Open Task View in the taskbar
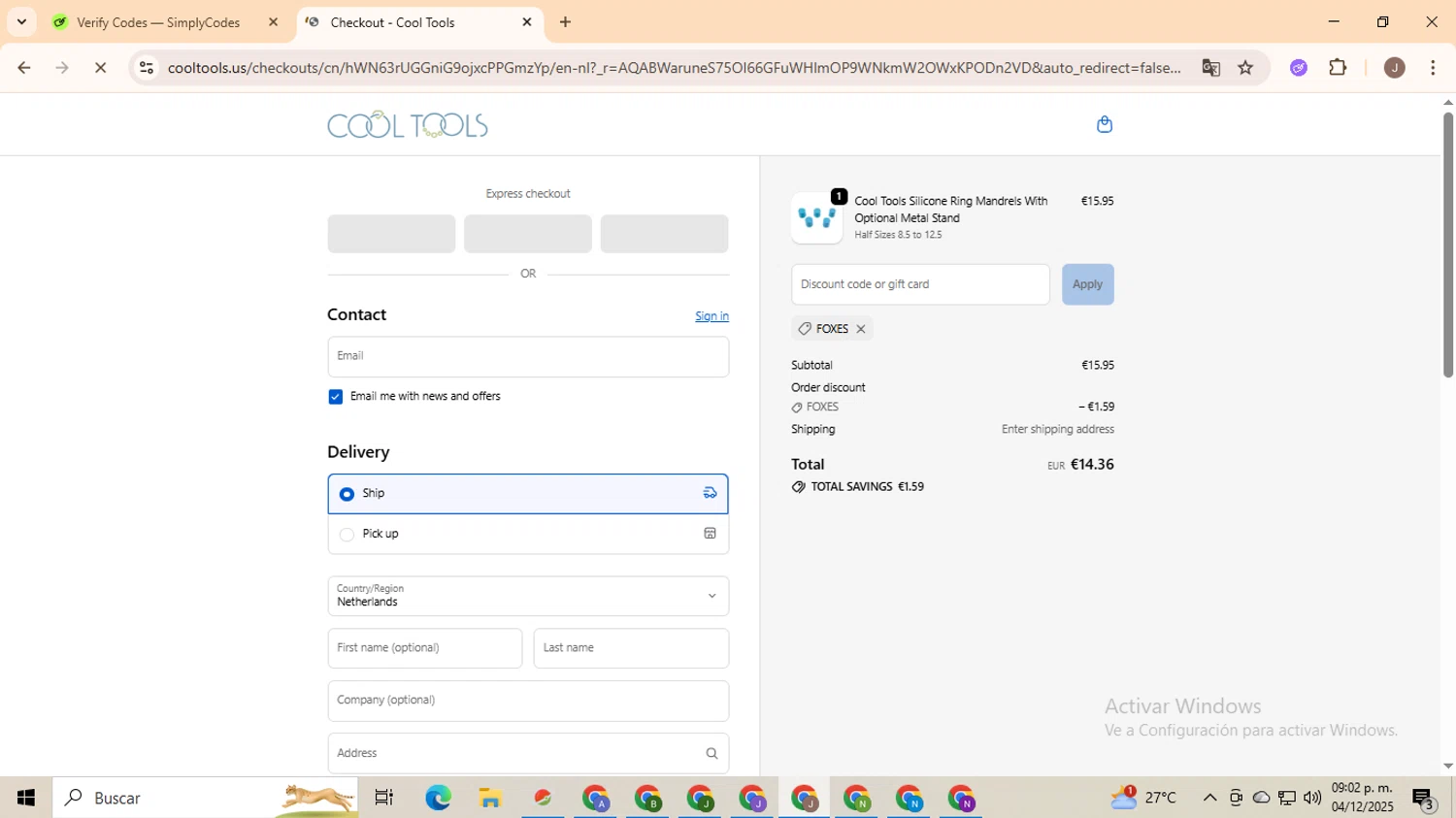Image resolution: width=1456 pixels, height=818 pixels. 384,798
